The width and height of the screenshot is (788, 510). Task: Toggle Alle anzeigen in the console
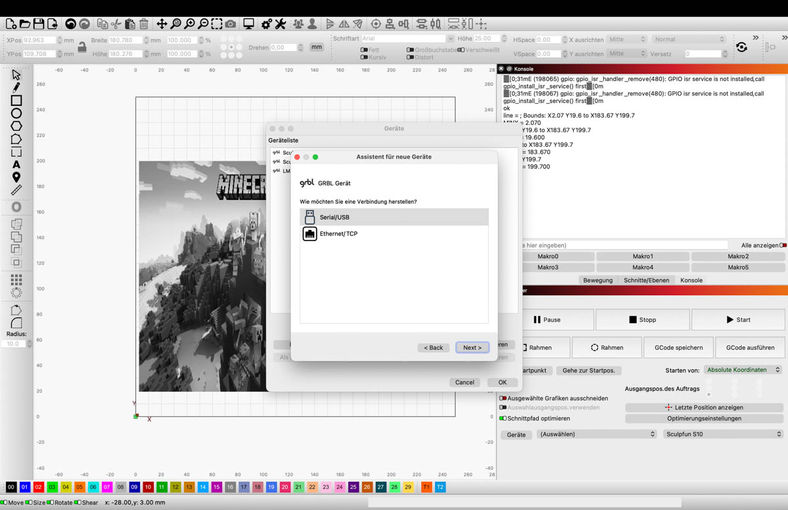click(782, 245)
